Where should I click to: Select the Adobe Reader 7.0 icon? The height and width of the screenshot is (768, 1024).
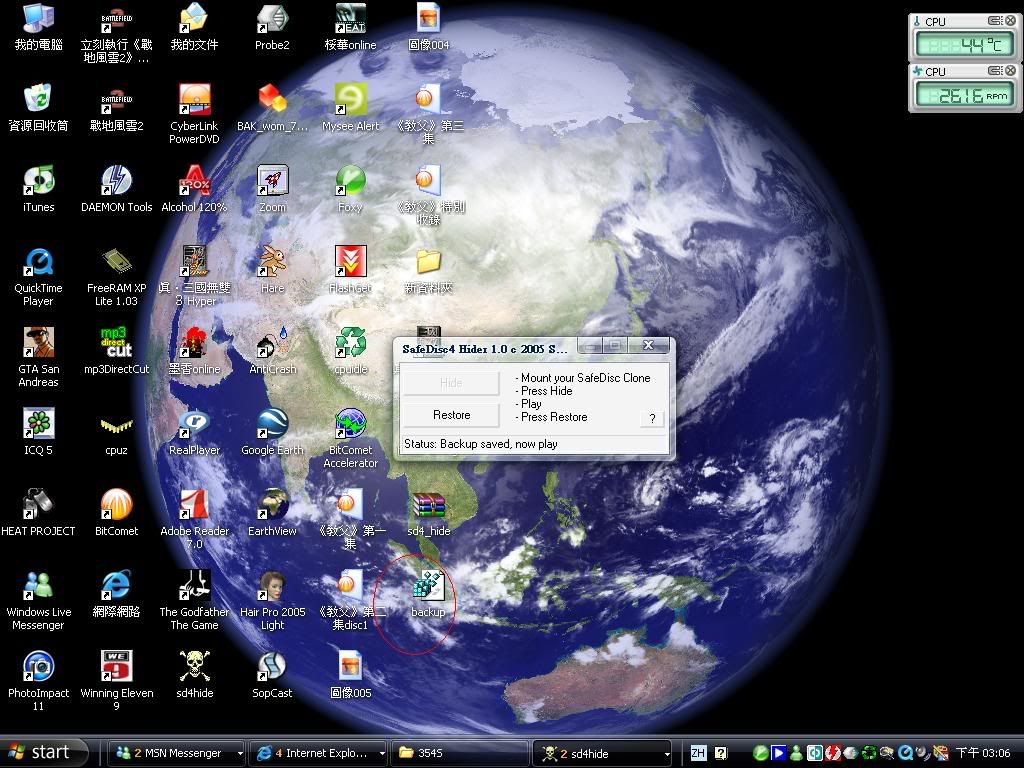tap(195, 505)
